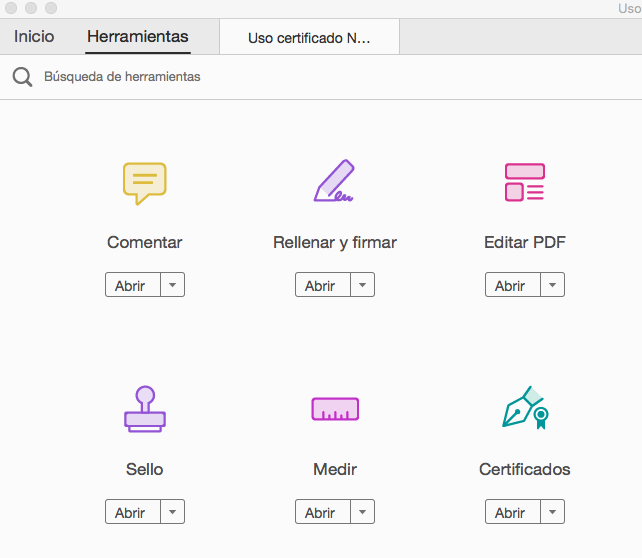642x558 pixels.
Task: Expand the Medir dropdown arrow
Action: pos(362,512)
